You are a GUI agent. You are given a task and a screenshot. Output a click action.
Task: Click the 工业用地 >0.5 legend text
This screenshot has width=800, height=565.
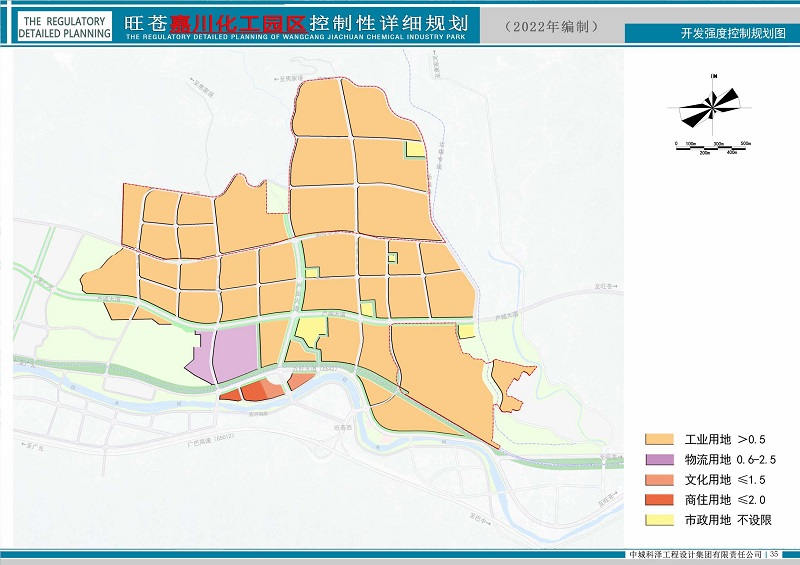(x=725, y=439)
